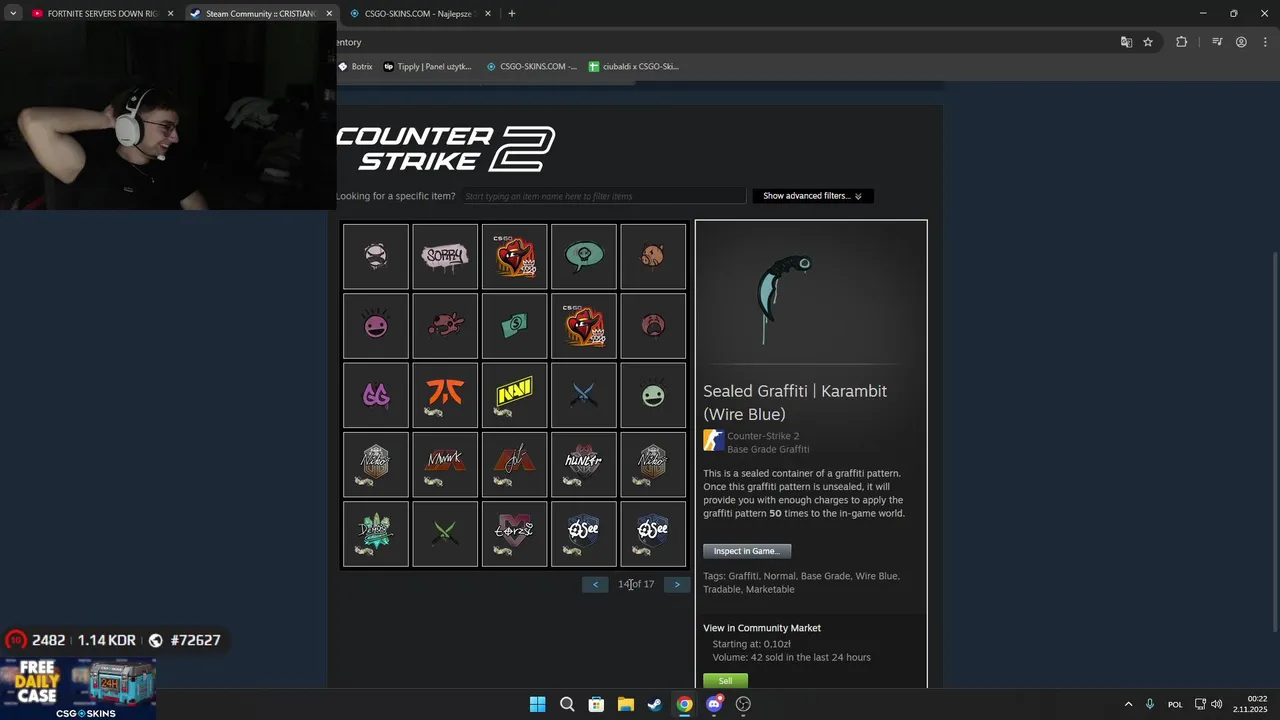This screenshot has height=720, width=1280.
Task: Select the orange Fnatic logo graffiti
Action: pos(445,395)
